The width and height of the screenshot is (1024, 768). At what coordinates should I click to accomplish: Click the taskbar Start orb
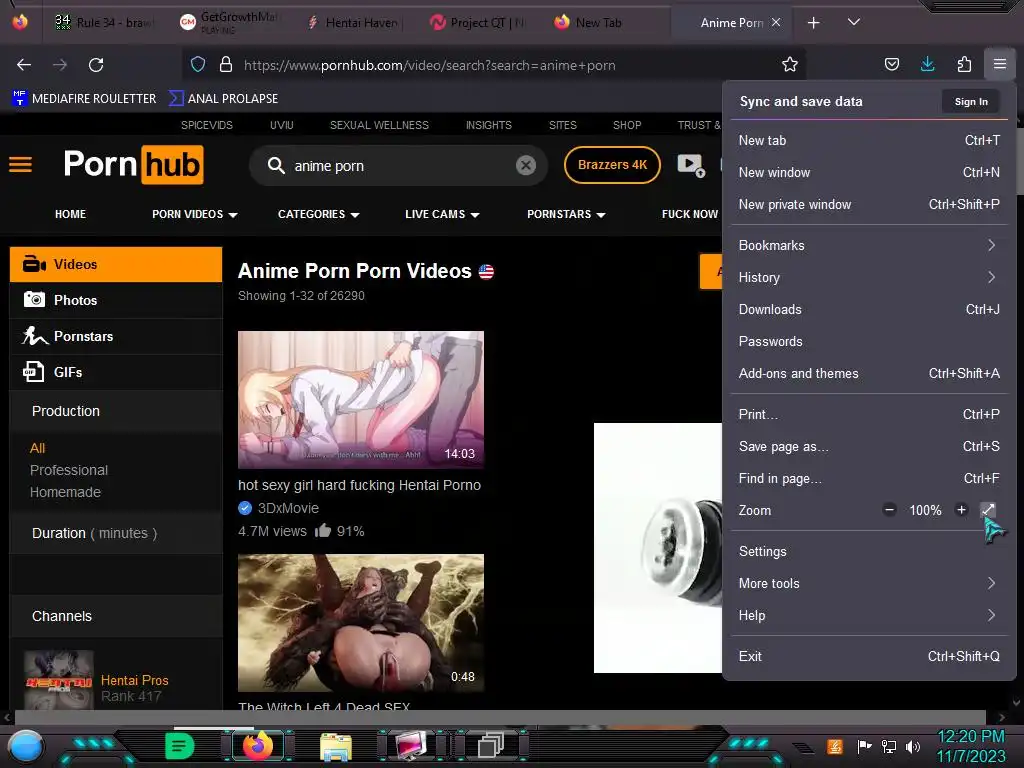click(25, 747)
